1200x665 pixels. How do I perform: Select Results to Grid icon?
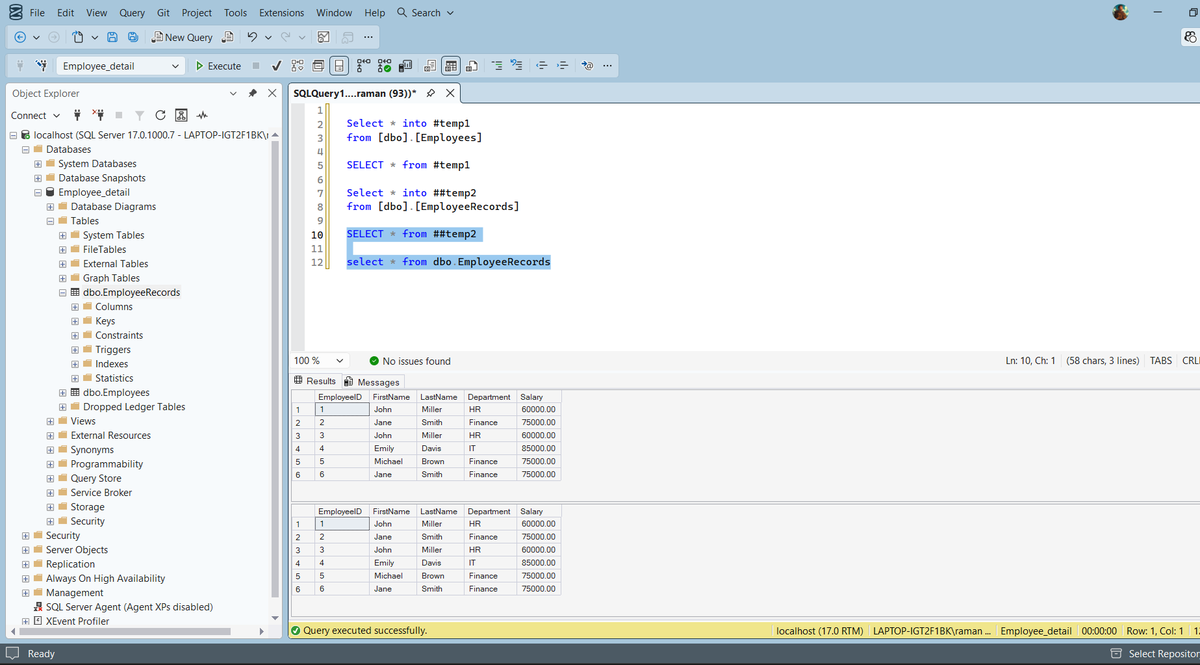(x=451, y=66)
